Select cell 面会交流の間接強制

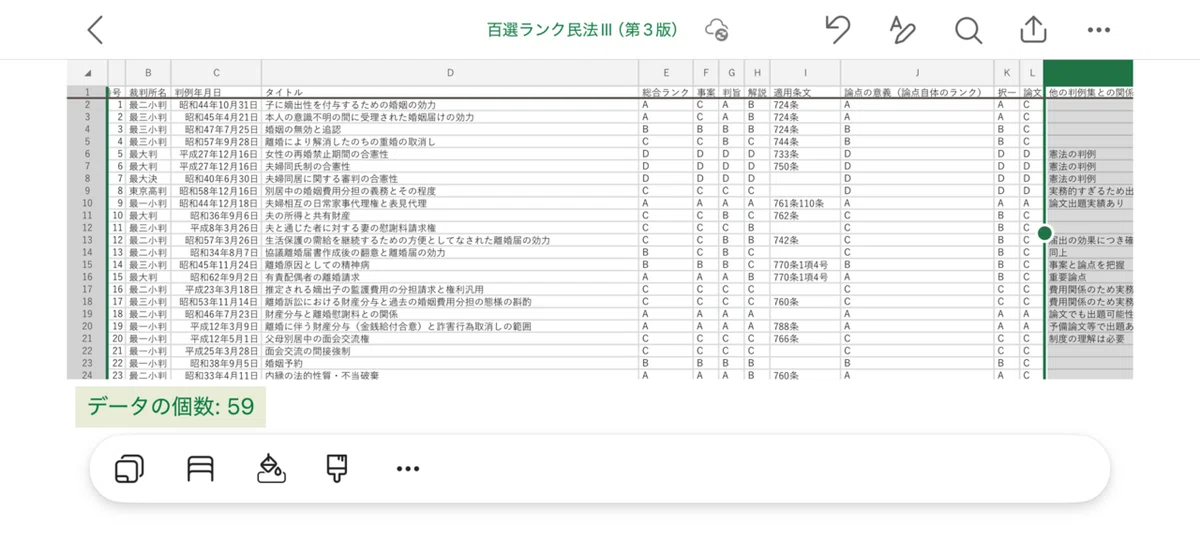click(x=450, y=351)
